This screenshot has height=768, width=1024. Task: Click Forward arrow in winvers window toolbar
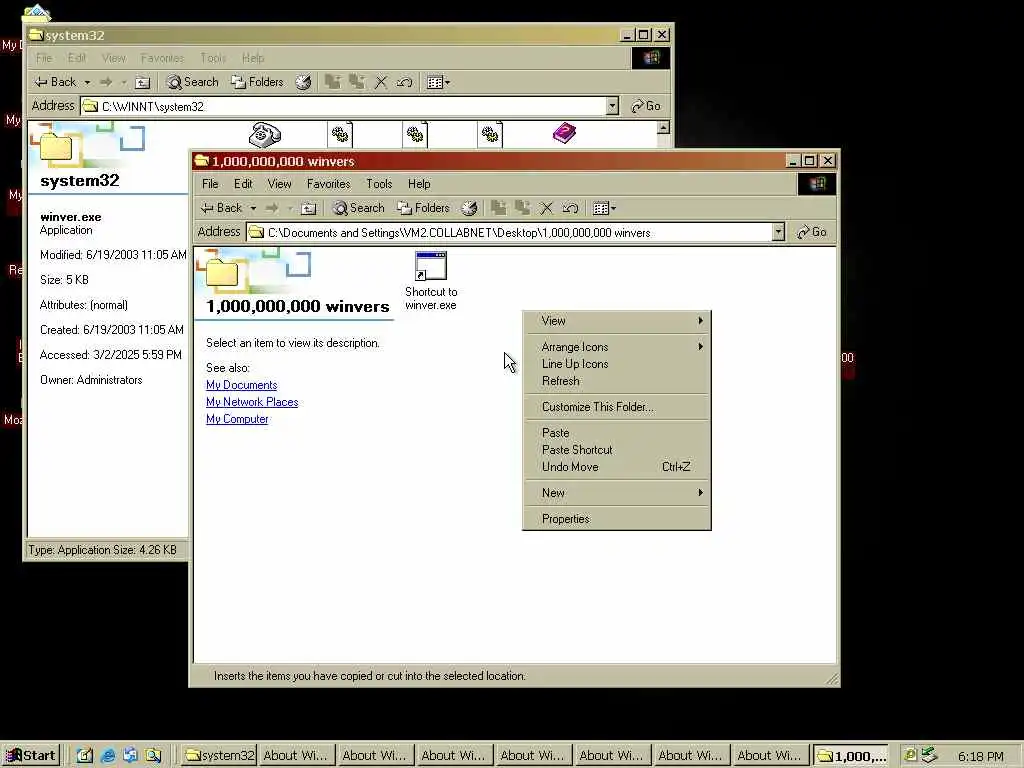click(x=272, y=208)
